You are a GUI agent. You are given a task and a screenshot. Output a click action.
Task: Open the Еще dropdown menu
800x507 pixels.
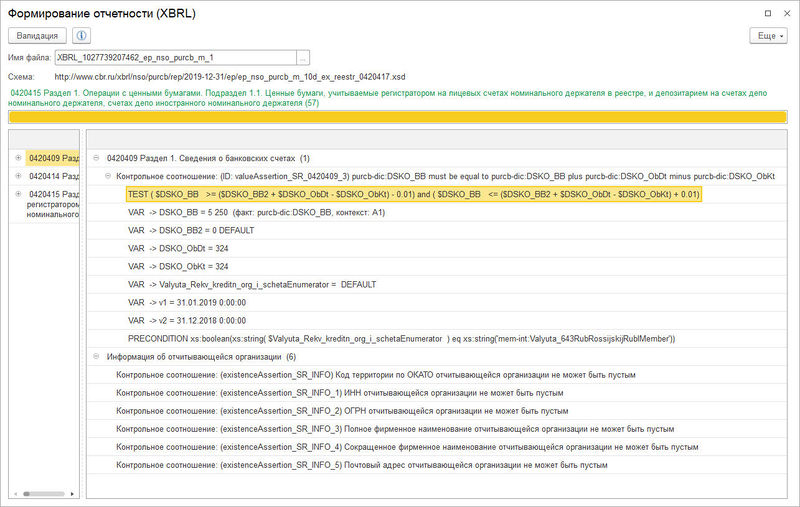point(768,35)
